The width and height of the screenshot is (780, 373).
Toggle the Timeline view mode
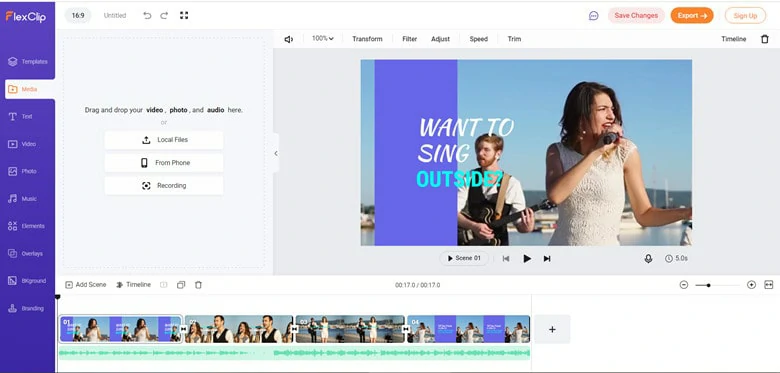pos(133,285)
